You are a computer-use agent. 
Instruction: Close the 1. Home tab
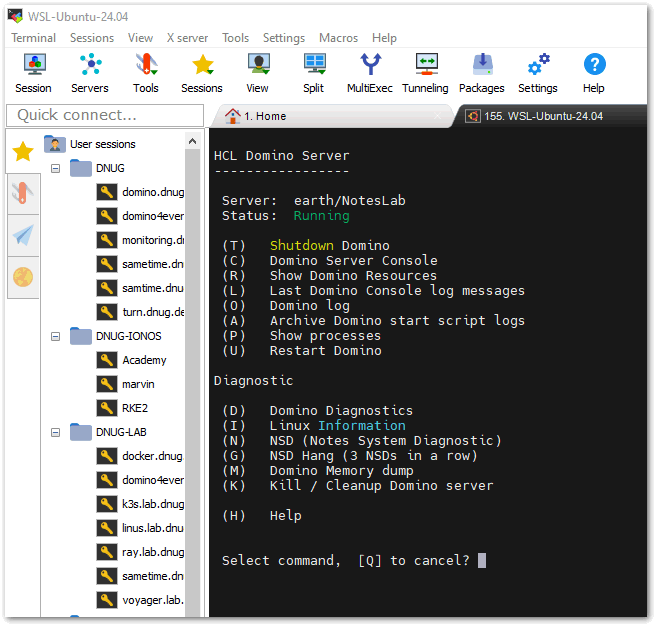tap(438, 116)
